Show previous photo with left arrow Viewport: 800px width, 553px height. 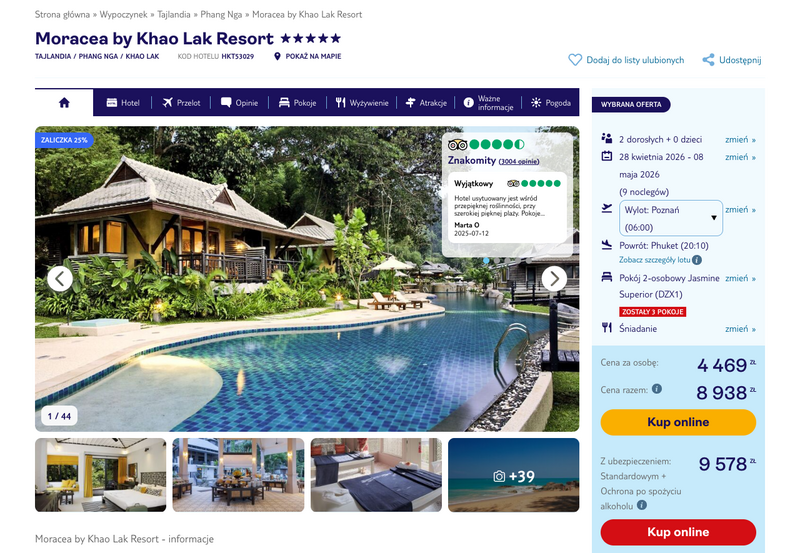[60, 279]
